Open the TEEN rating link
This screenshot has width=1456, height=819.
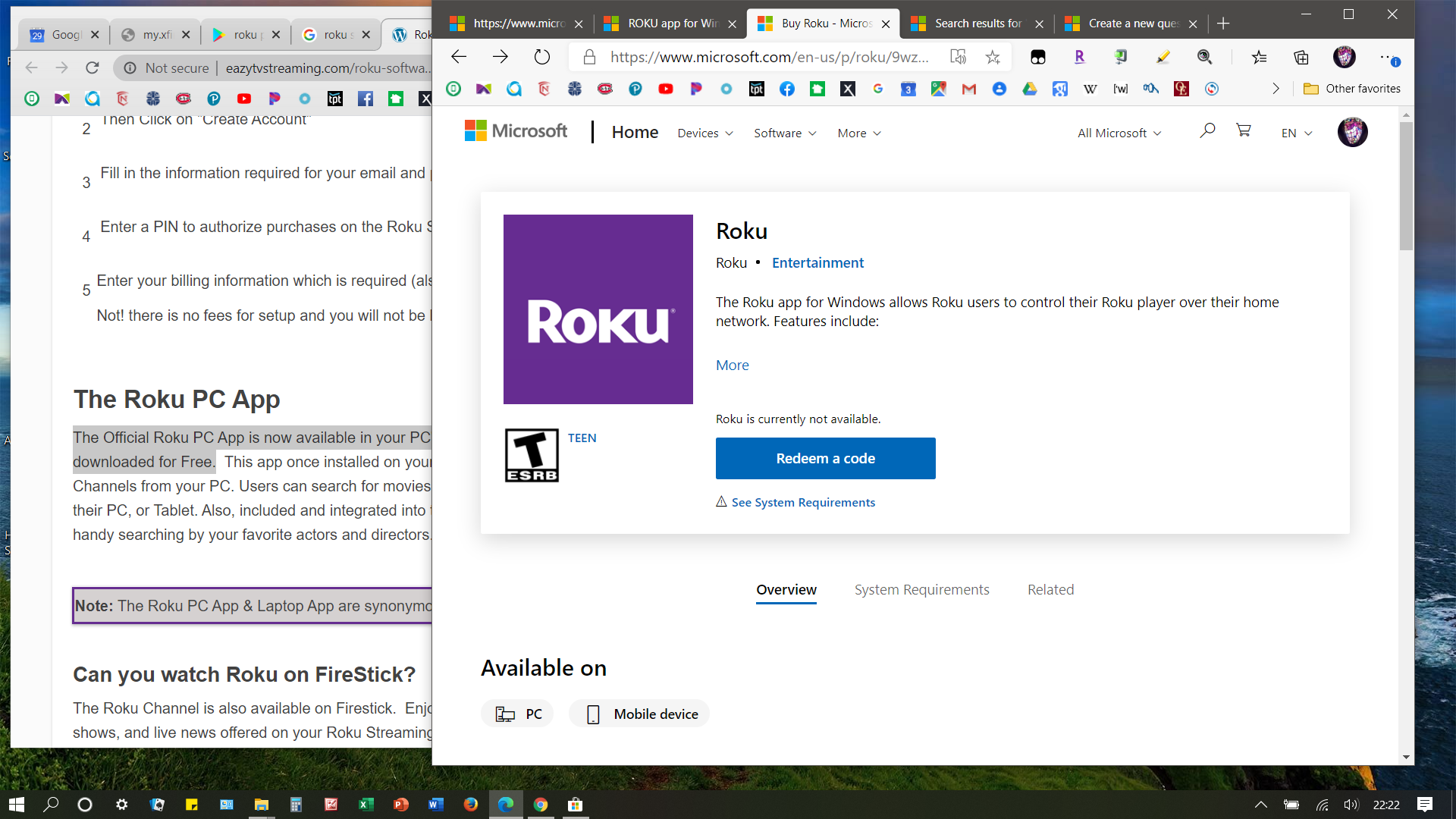coord(582,438)
